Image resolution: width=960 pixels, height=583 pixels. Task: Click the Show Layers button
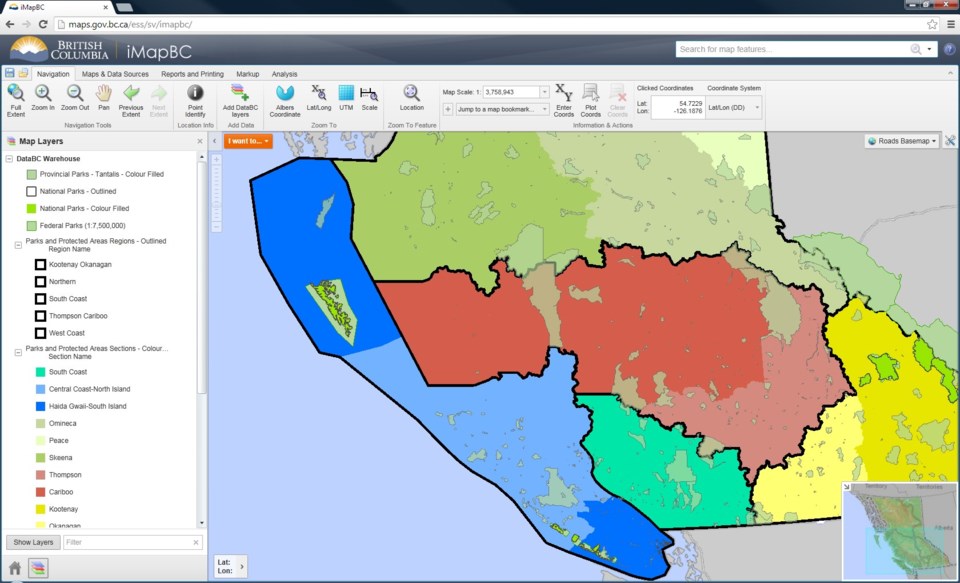pyautogui.click(x=33, y=542)
